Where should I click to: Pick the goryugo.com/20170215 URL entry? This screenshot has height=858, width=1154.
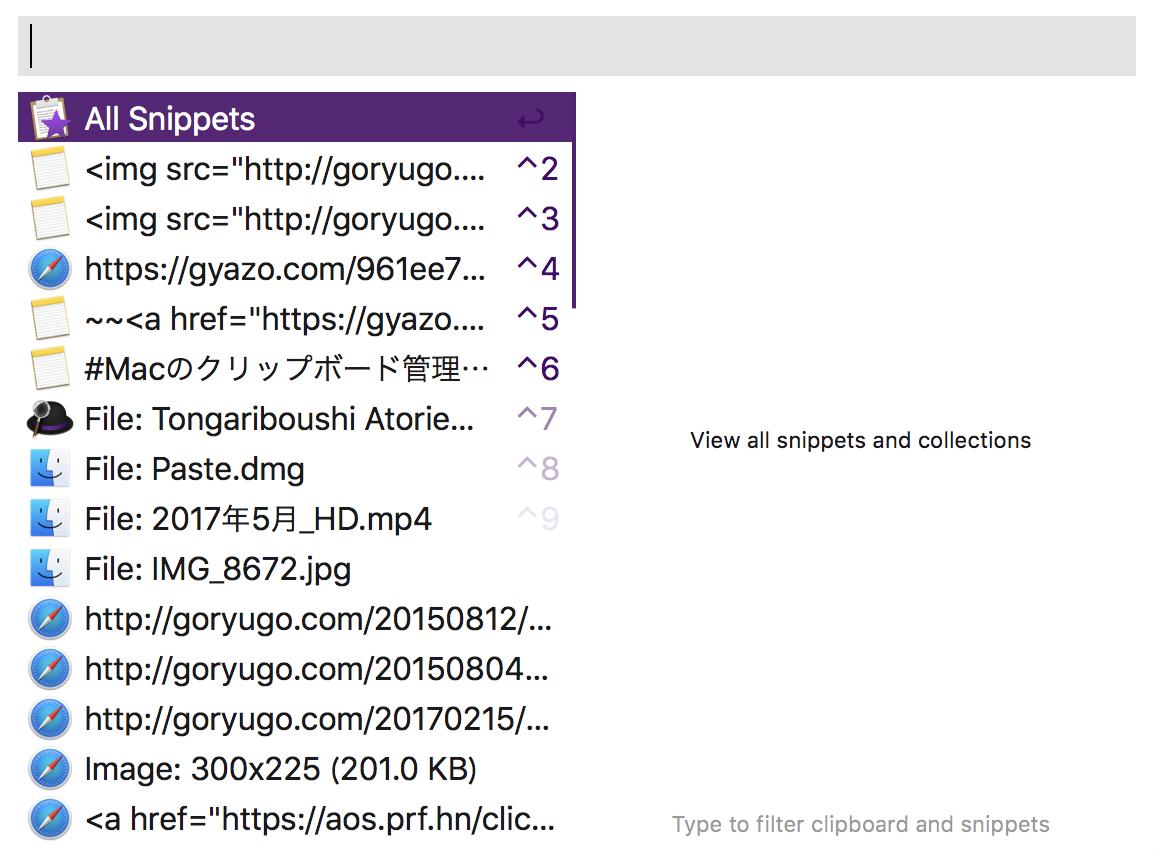click(x=317, y=719)
